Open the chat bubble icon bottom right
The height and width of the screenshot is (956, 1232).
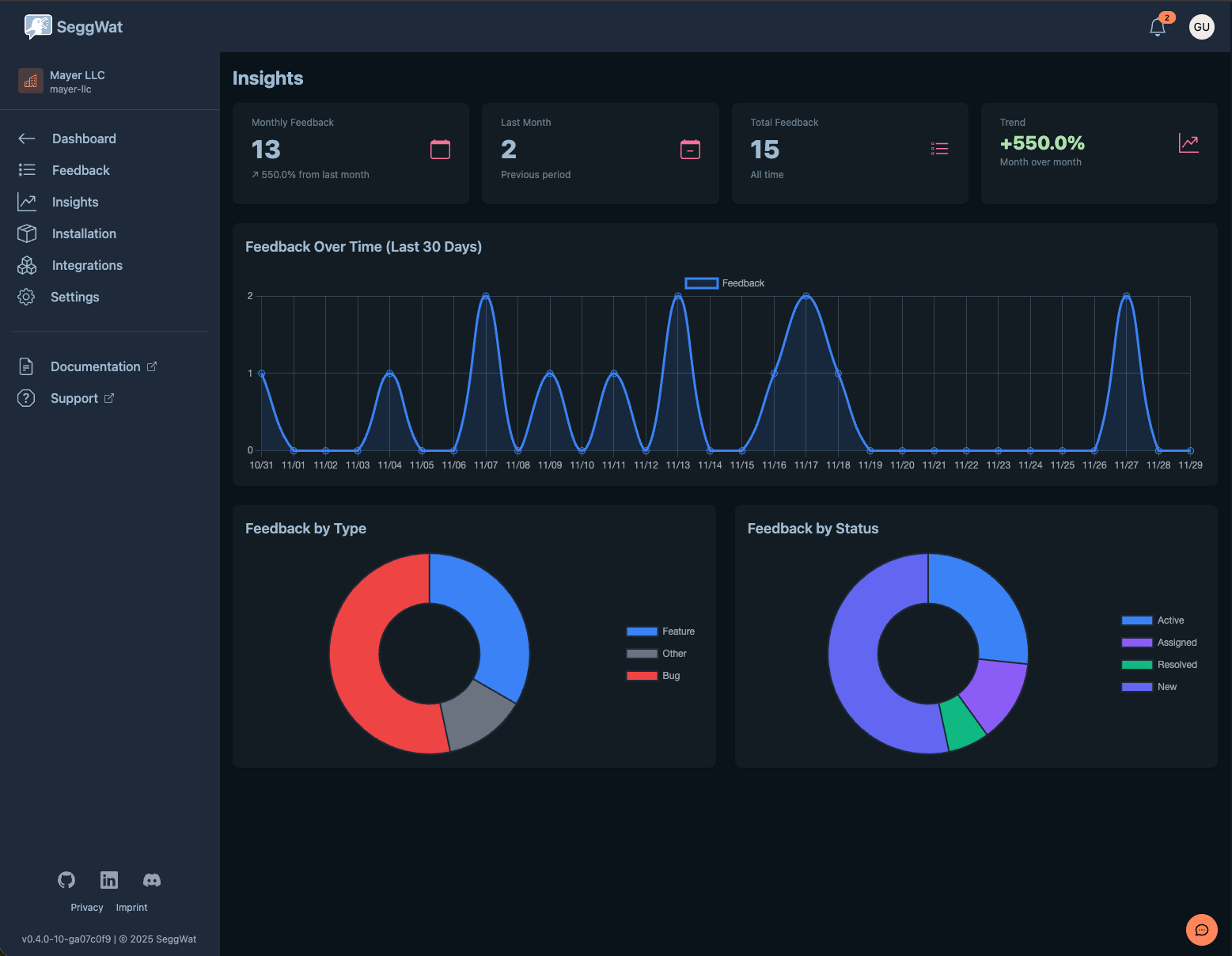(x=1201, y=930)
